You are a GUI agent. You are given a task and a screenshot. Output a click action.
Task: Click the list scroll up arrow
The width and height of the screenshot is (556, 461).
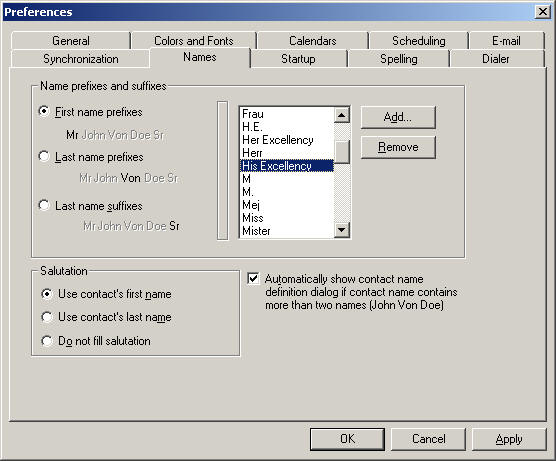342,115
